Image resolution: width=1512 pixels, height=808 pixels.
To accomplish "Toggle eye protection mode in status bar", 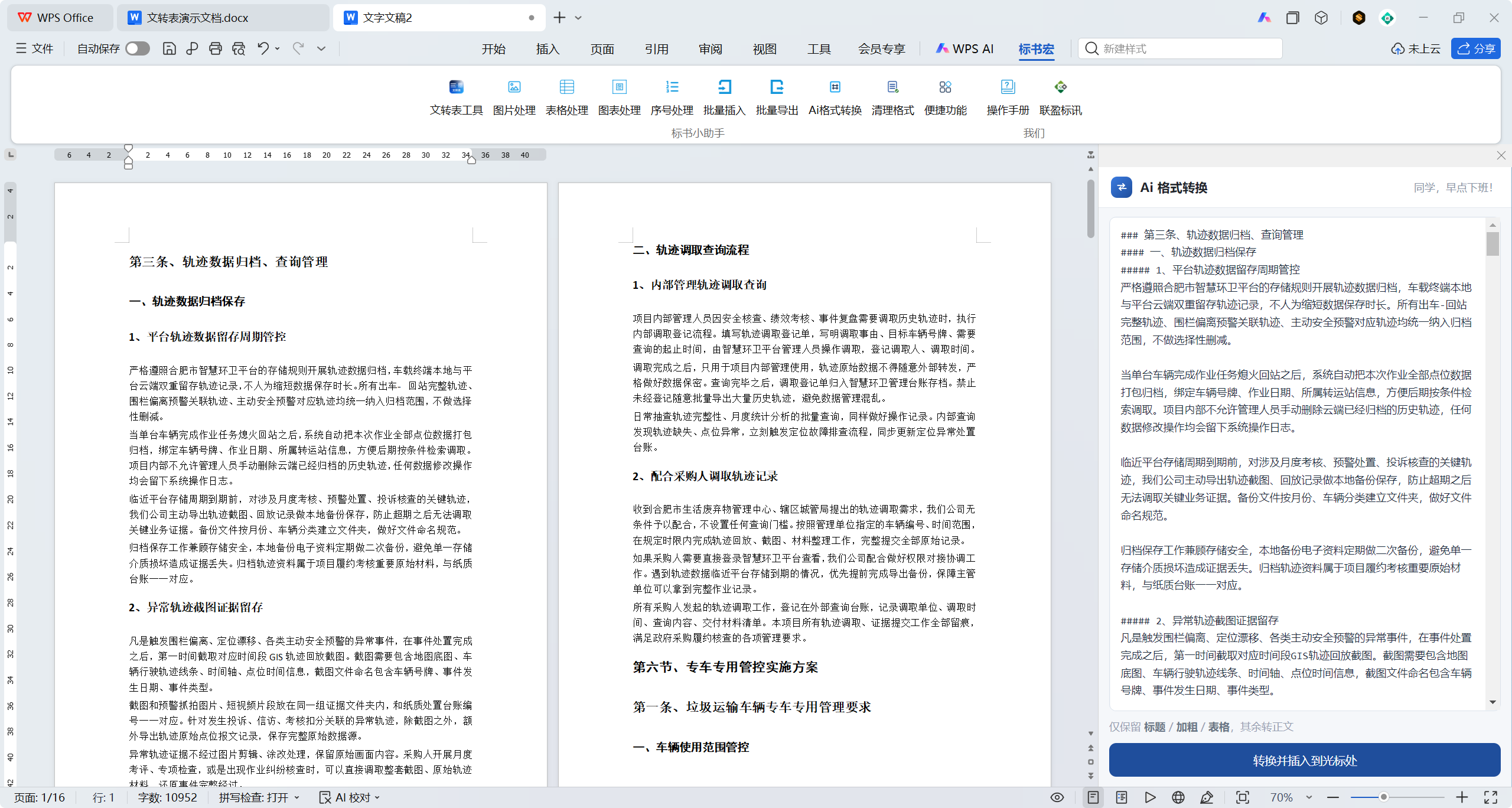I will [1057, 797].
